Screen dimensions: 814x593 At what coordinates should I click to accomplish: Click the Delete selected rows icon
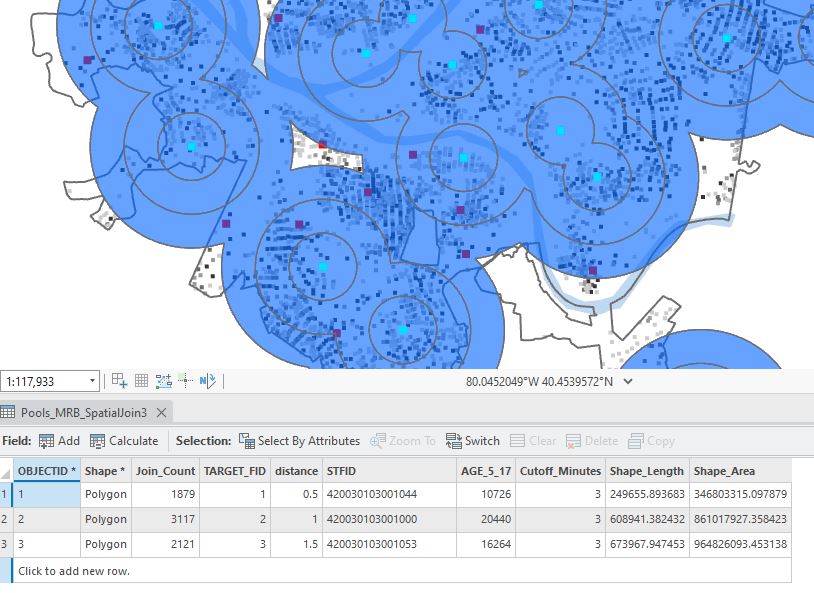click(x=572, y=440)
